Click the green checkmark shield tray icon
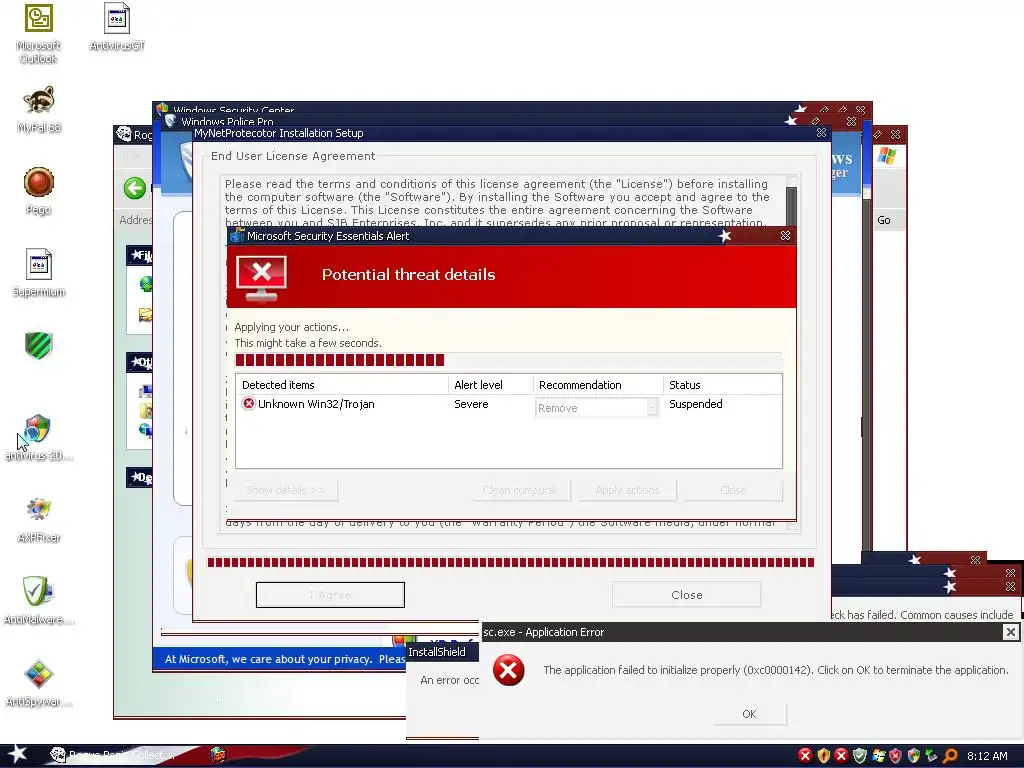 [859, 756]
